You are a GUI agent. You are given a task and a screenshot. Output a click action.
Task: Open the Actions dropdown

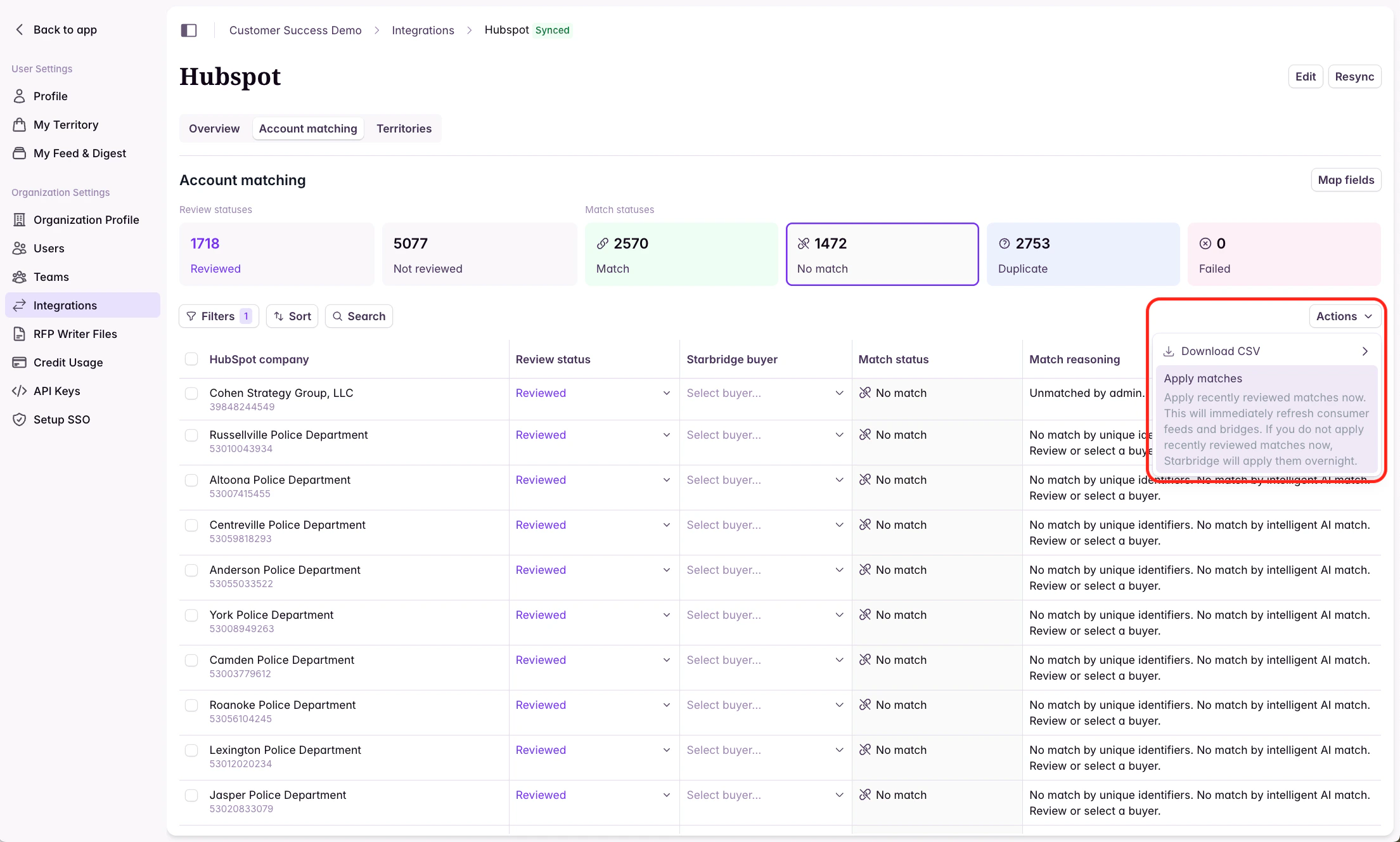1344,316
